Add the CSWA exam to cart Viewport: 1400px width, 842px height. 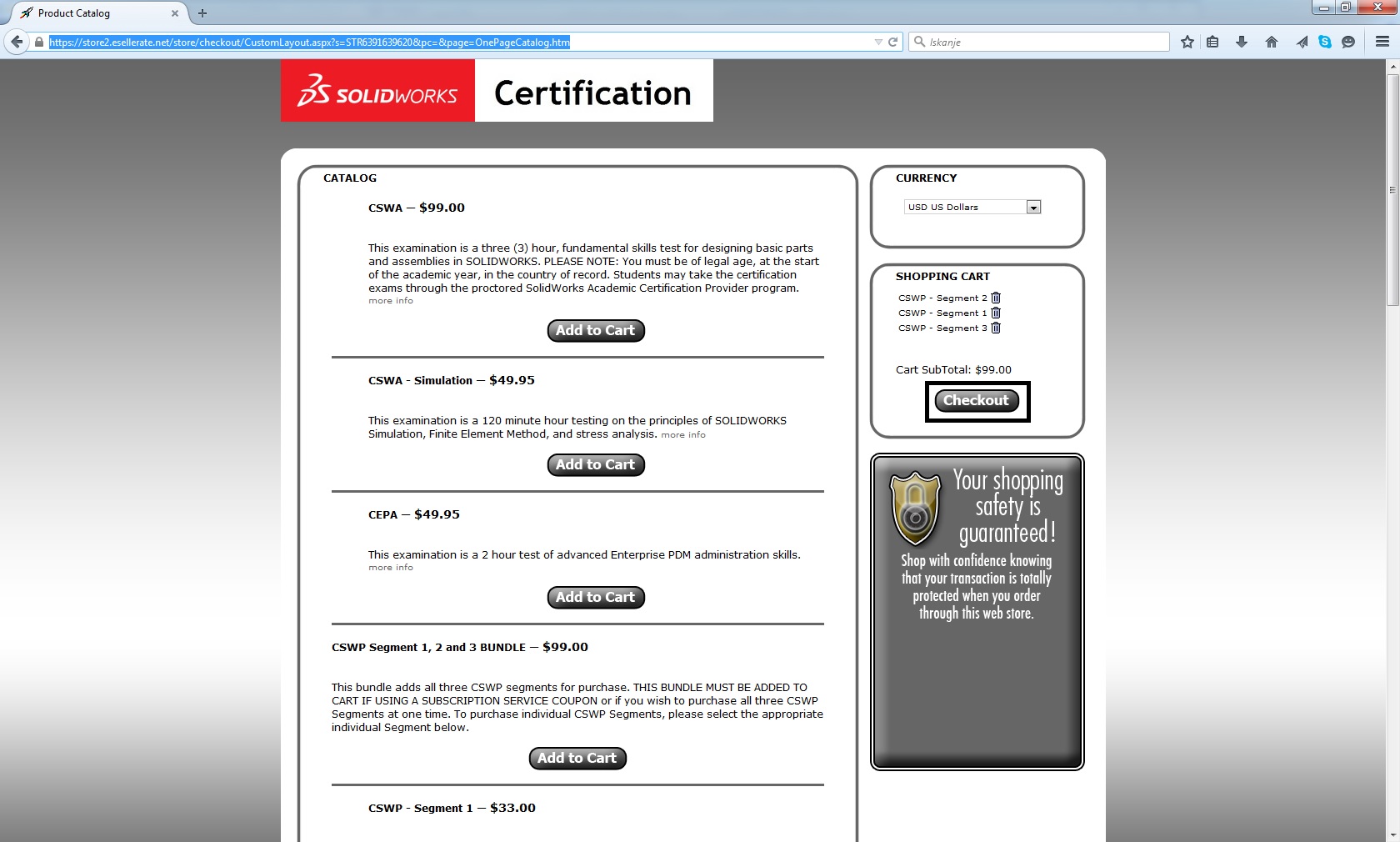[595, 331]
